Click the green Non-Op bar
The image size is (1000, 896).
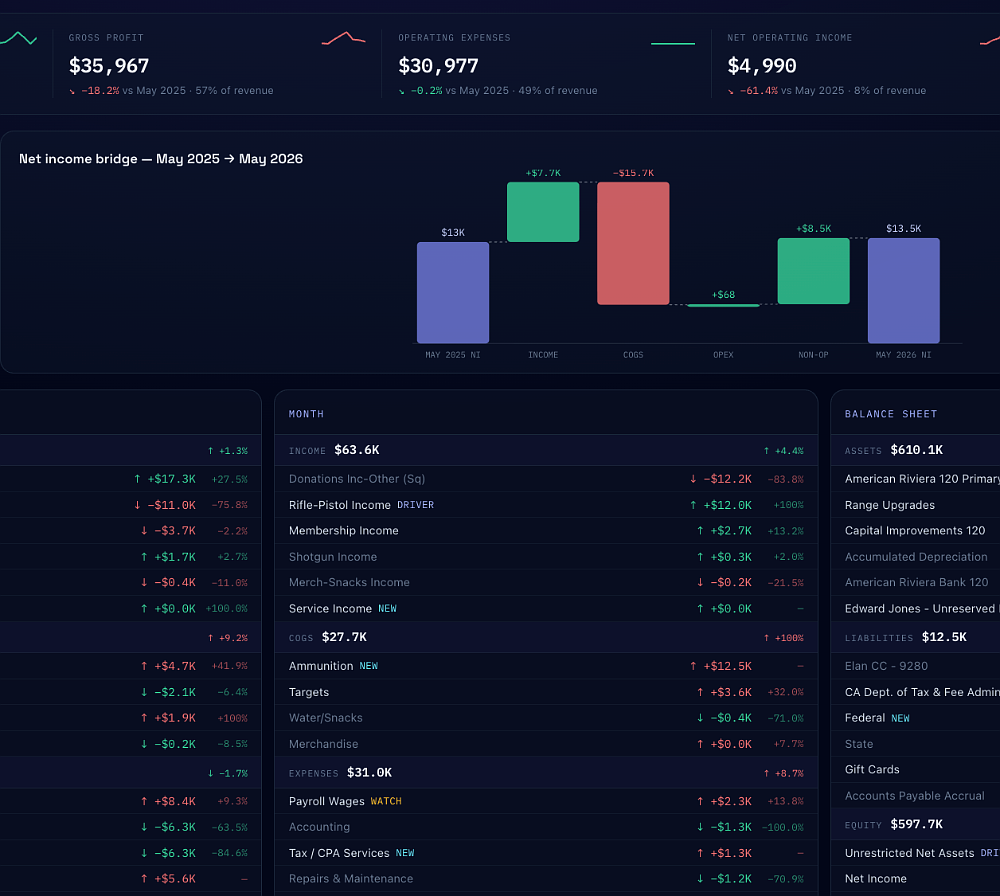point(813,271)
